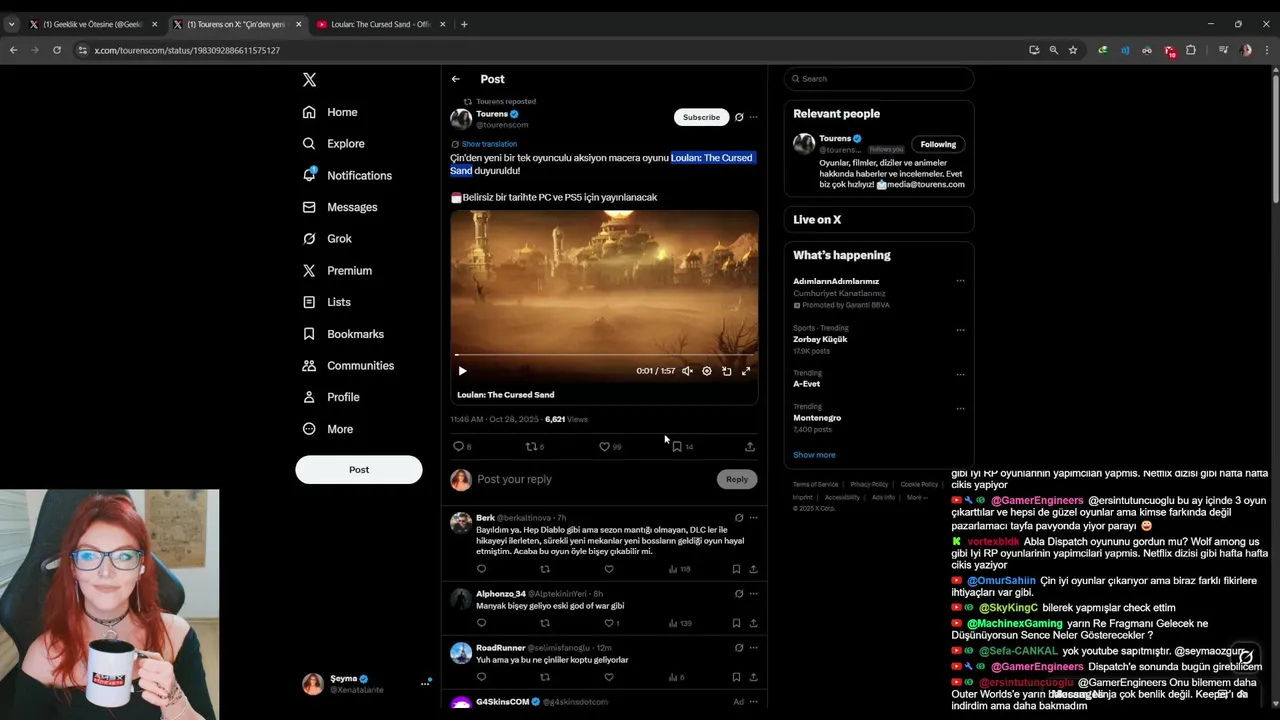Open a new browser tab
Image resolution: width=1280 pixels, height=720 pixels.
tap(464, 24)
